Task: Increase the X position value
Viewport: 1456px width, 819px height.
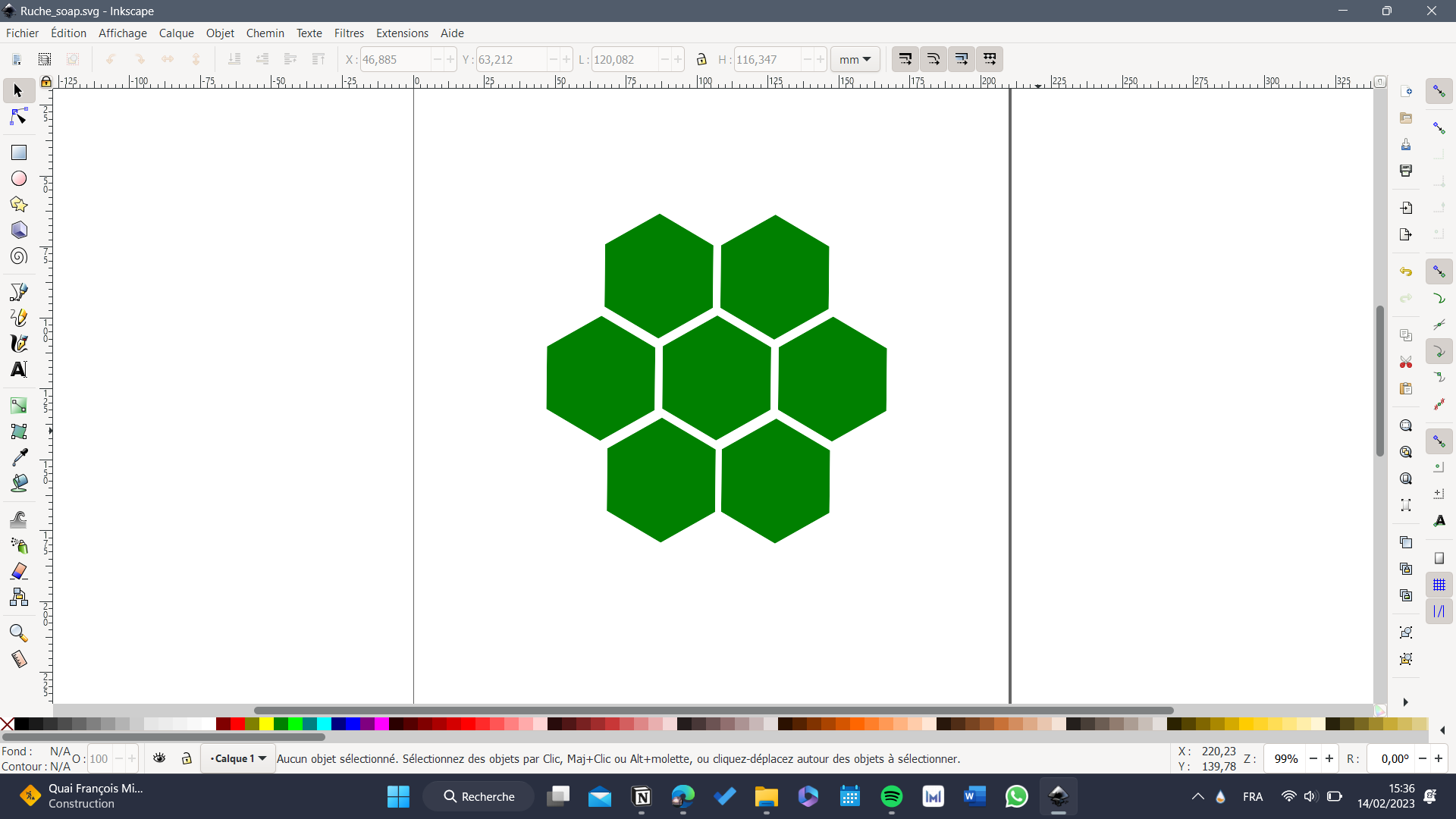Action: click(x=450, y=59)
